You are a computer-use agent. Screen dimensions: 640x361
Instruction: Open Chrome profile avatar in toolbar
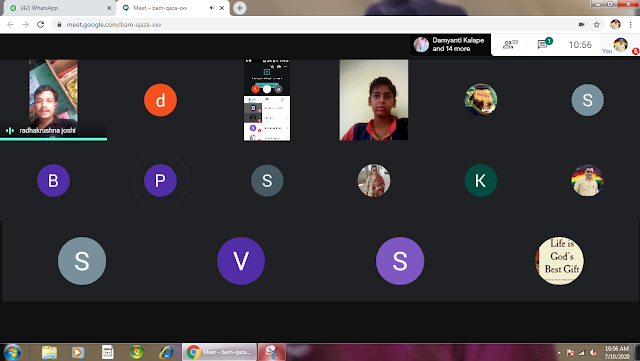615,25
